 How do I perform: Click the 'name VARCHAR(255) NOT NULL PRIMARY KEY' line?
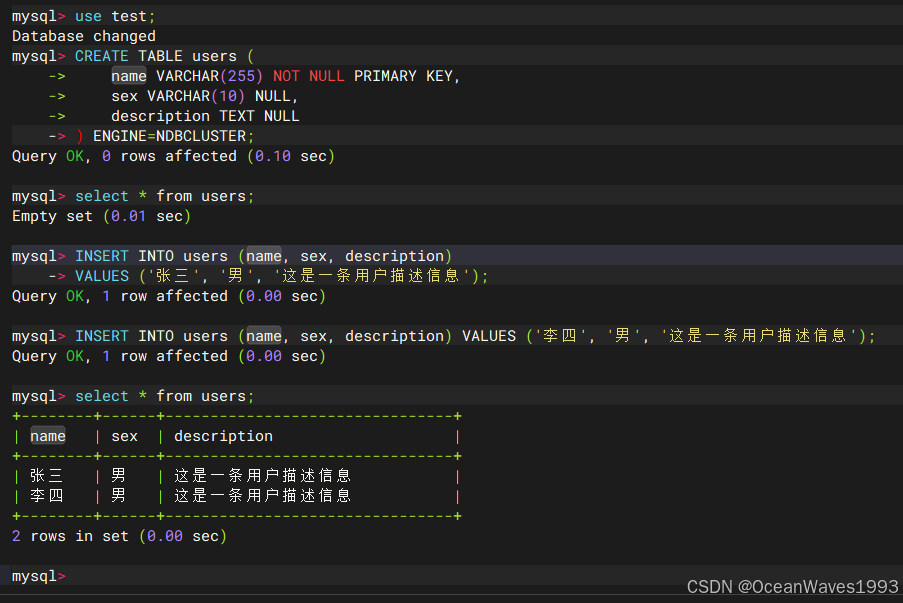pos(286,76)
